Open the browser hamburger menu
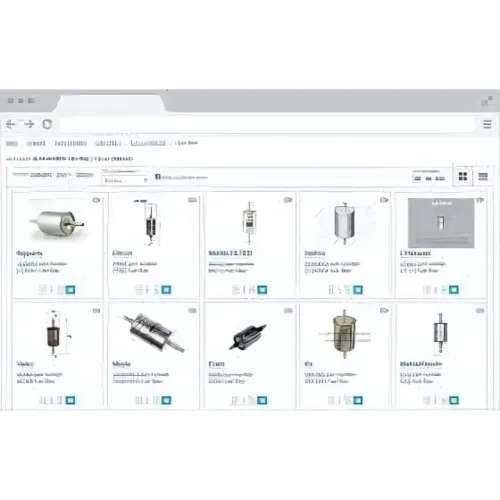 (487, 124)
